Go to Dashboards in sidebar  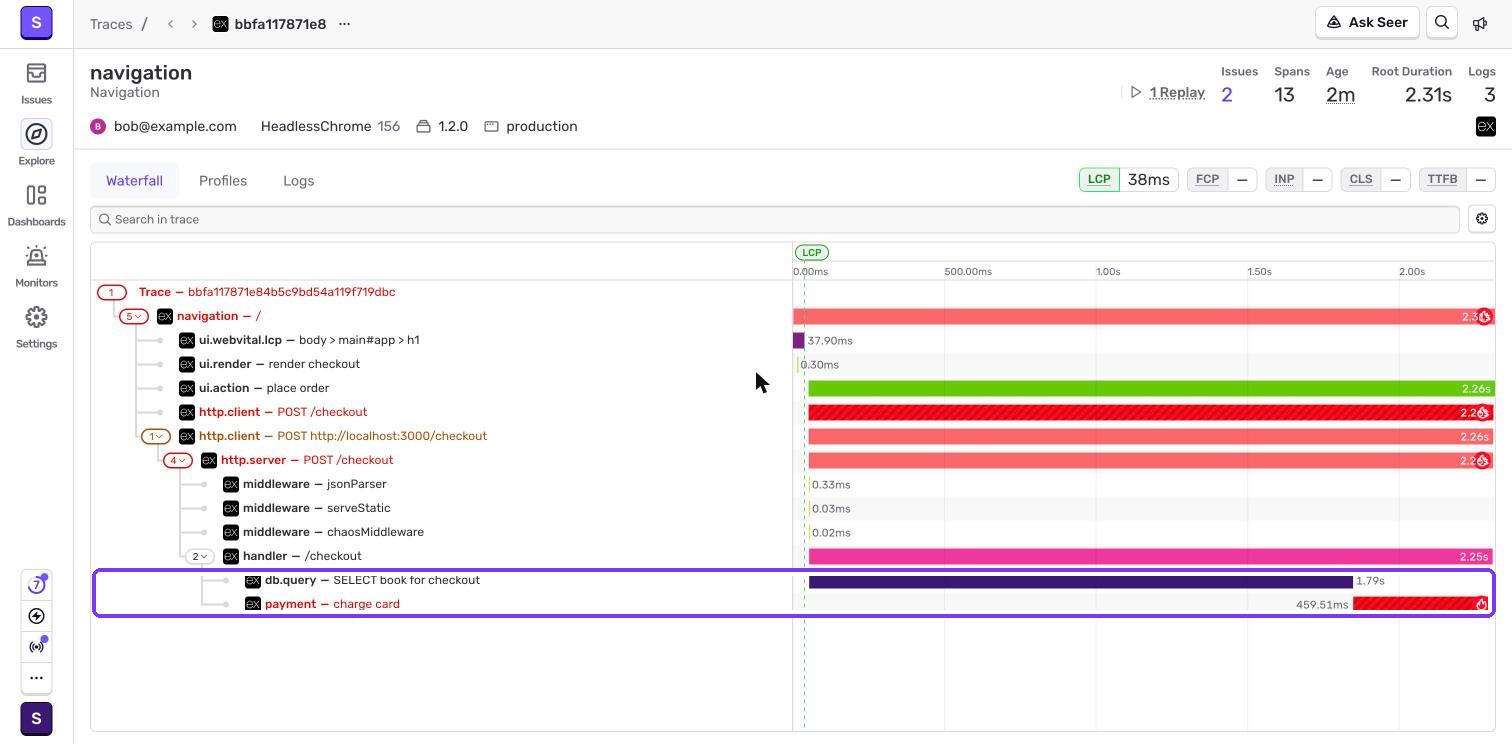pos(36,205)
